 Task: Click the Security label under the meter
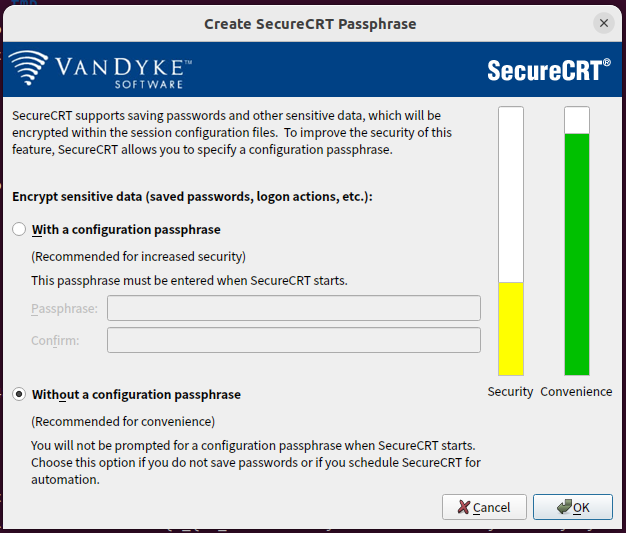510,392
